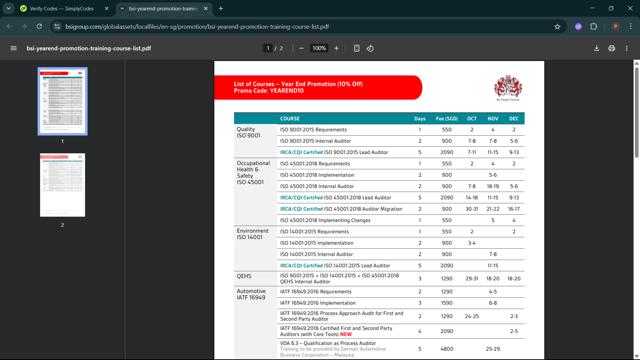Click IATF 16949:2016 Implementation course
The image size is (640, 360).
[x=318, y=303]
